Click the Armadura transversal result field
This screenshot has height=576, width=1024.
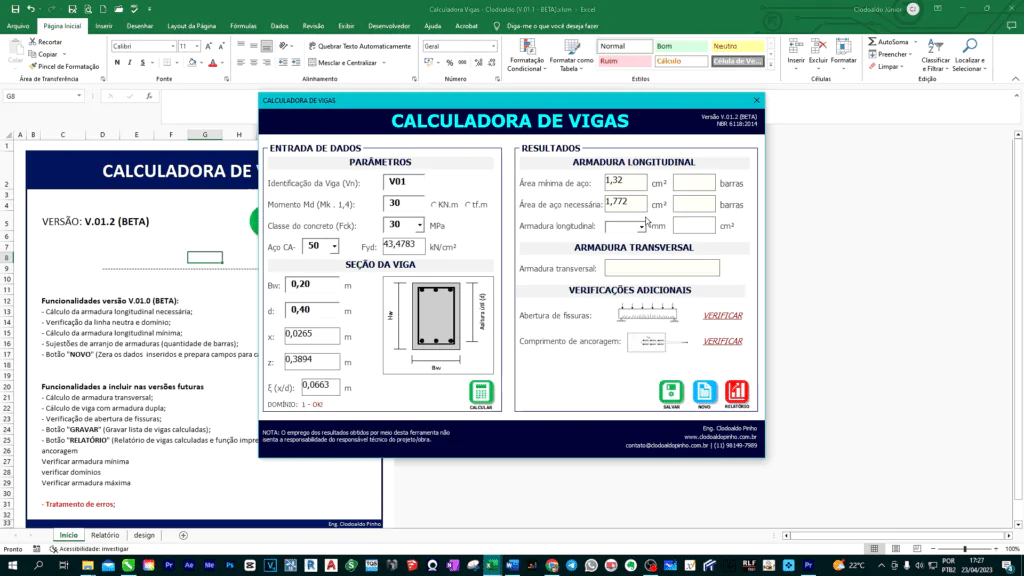[x=662, y=268]
